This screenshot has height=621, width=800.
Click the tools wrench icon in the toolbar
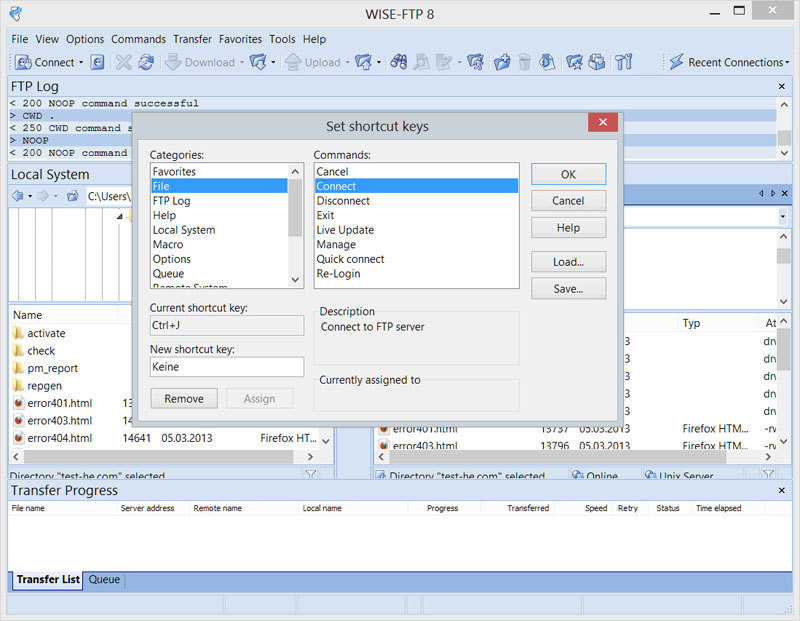623,62
